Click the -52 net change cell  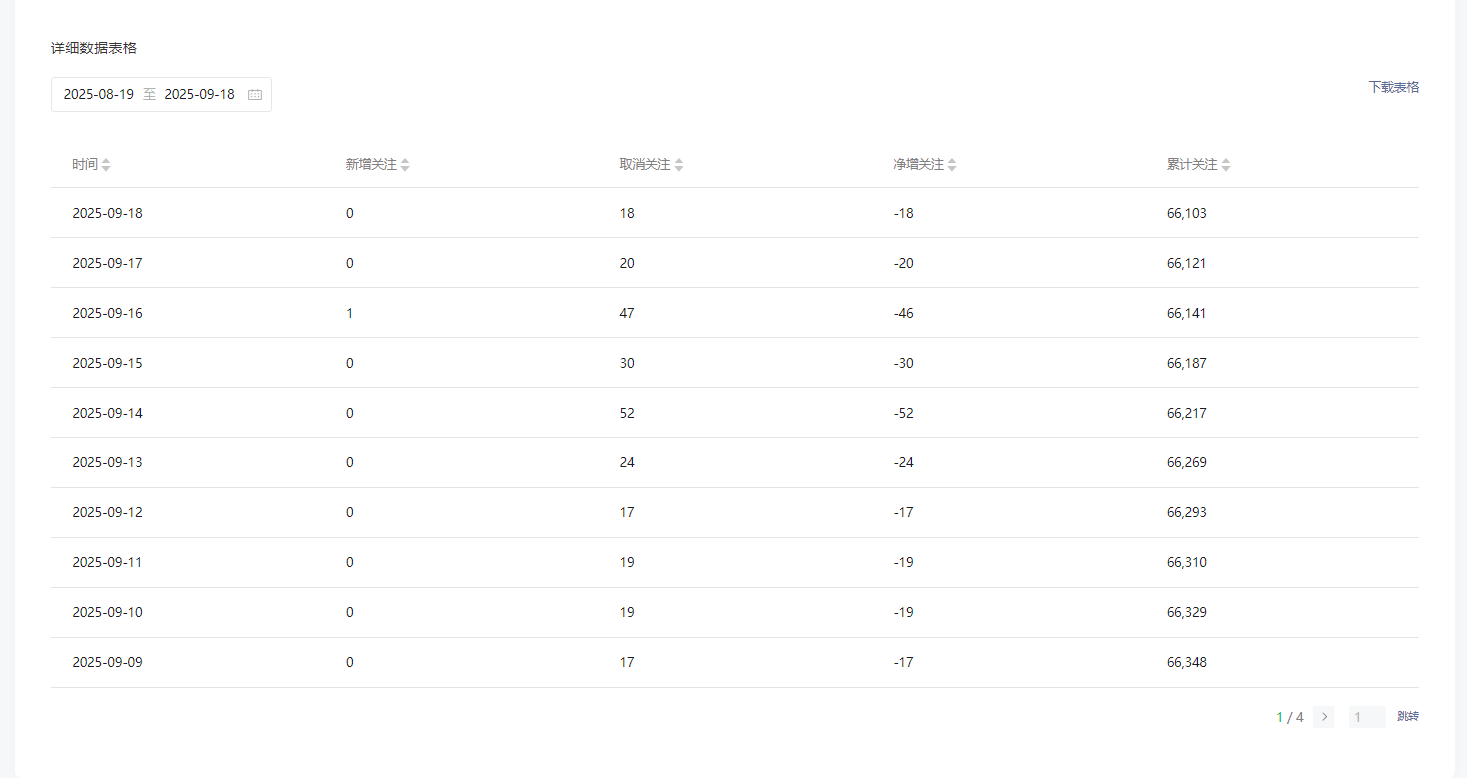(903, 413)
